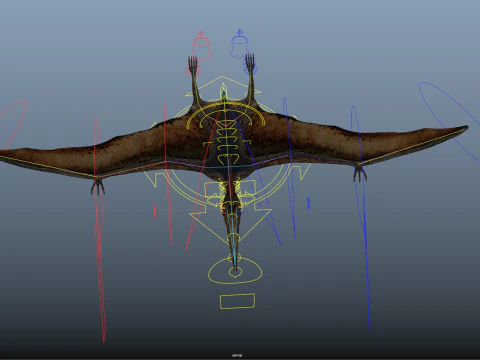Select the small red bar pole-vector marker
The height and width of the screenshot is (360, 480).
pyautogui.click(x=155, y=211)
